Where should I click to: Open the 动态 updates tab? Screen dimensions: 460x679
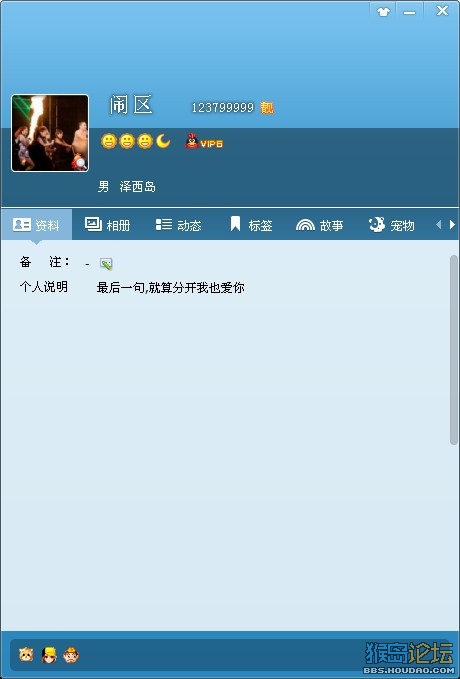178,225
